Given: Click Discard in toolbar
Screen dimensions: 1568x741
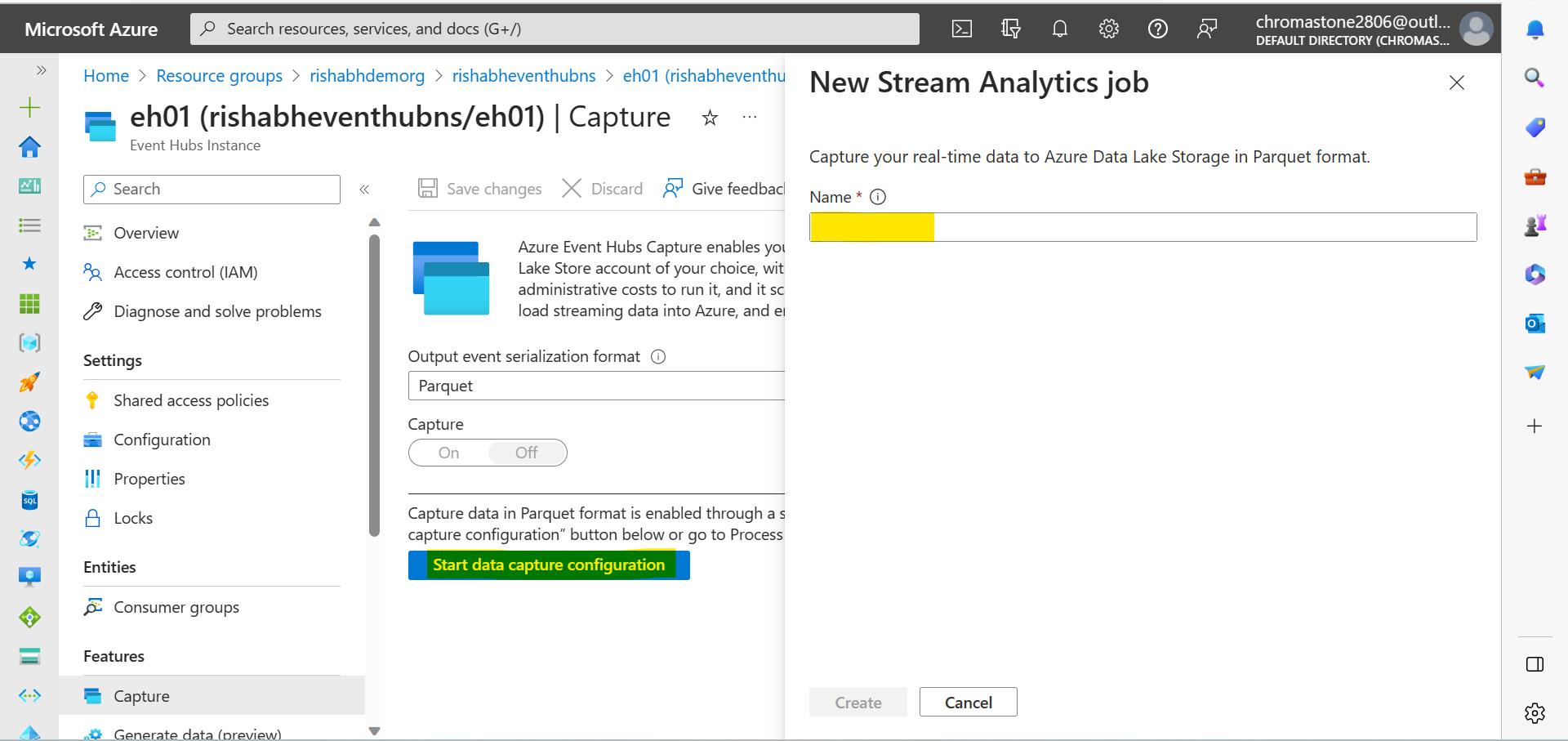Looking at the screenshot, I should coord(603,189).
